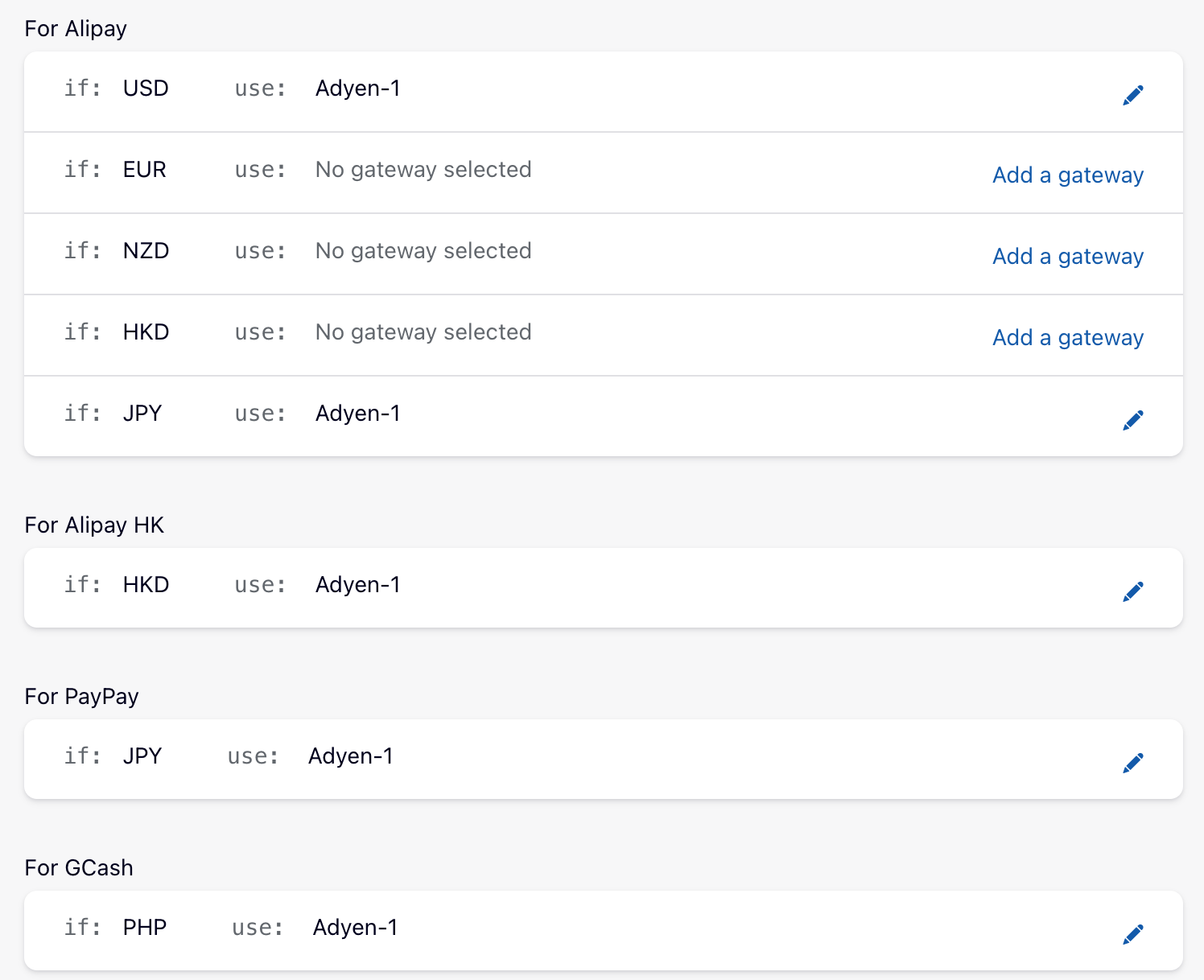This screenshot has height=980, width=1204.
Task: Click HKD currency under For Alipay HK
Action: [146, 585]
